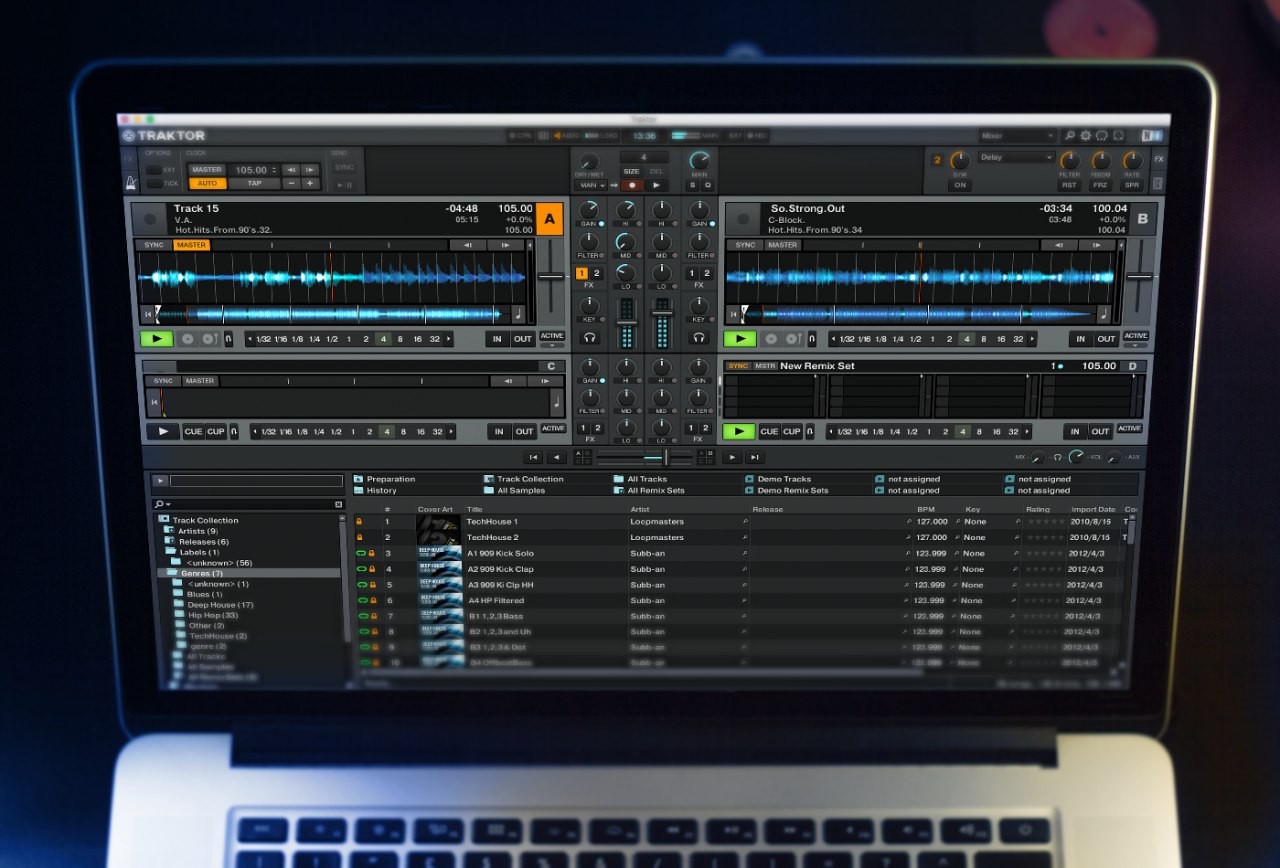1280x868 pixels.
Task: Click the FRZ button in FX unit
Action: pyautogui.click(x=1101, y=185)
